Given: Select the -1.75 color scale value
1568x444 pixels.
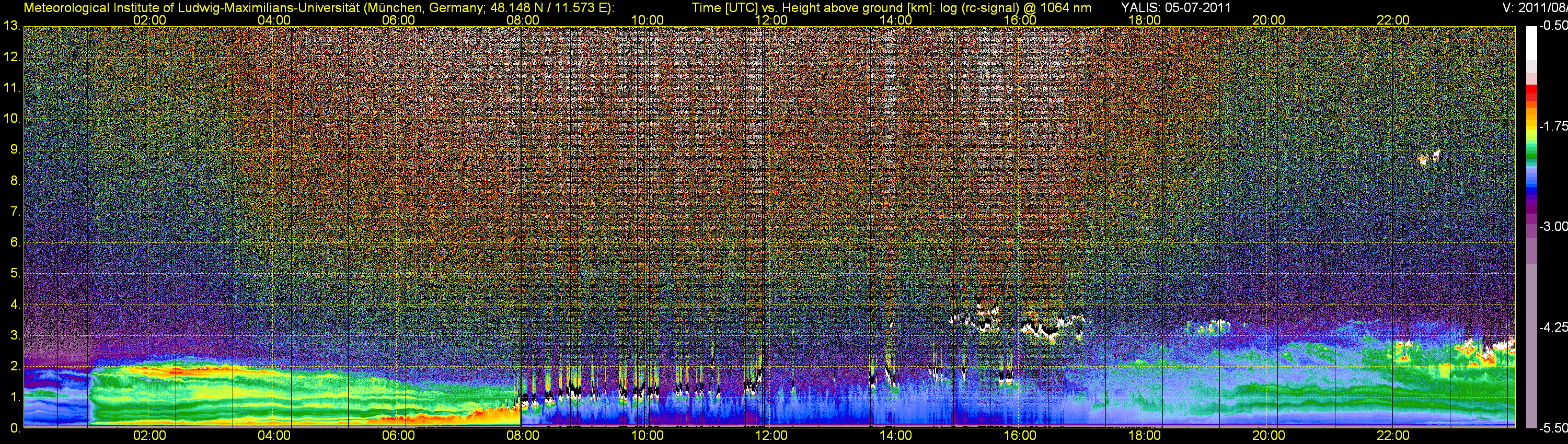Looking at the screenshot, I should tap(1553, 126).
